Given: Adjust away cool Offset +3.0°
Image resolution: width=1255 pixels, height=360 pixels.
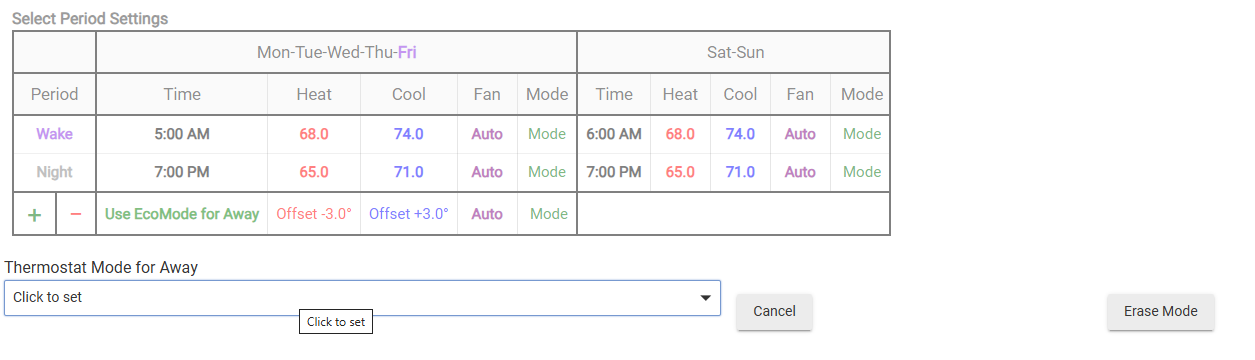Looking at the screenshot, I should tap(408, 214).
